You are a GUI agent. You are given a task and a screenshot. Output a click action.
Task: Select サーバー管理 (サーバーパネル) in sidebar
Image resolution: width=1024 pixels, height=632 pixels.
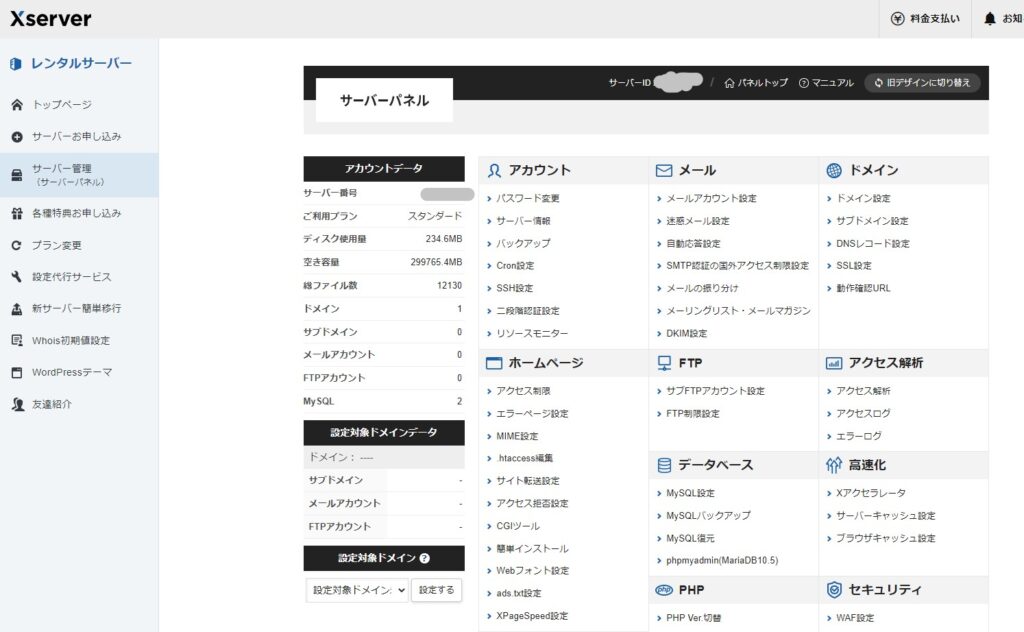[79, 175]
